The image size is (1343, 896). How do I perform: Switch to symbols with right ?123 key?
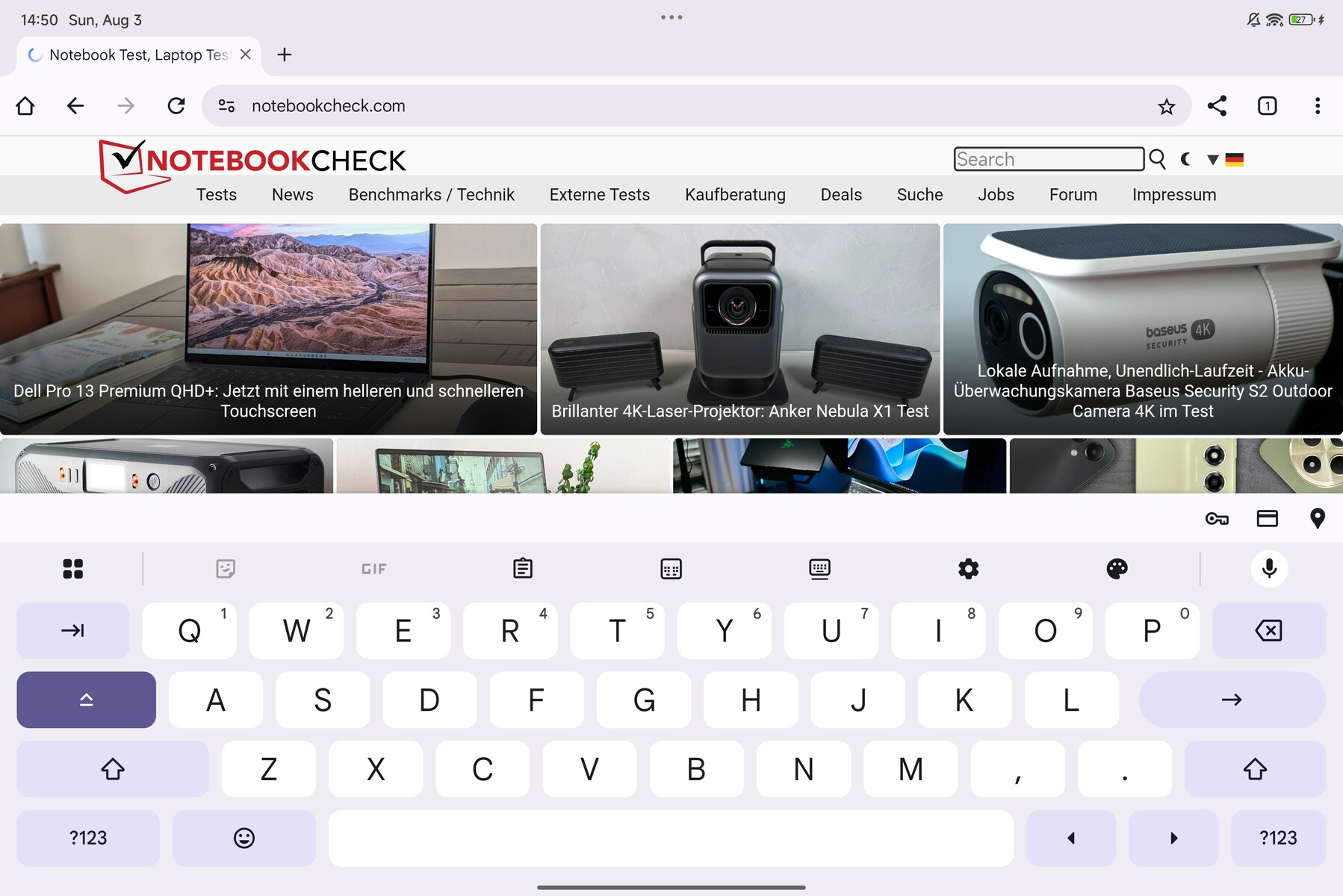click(x=1279, y=839)
